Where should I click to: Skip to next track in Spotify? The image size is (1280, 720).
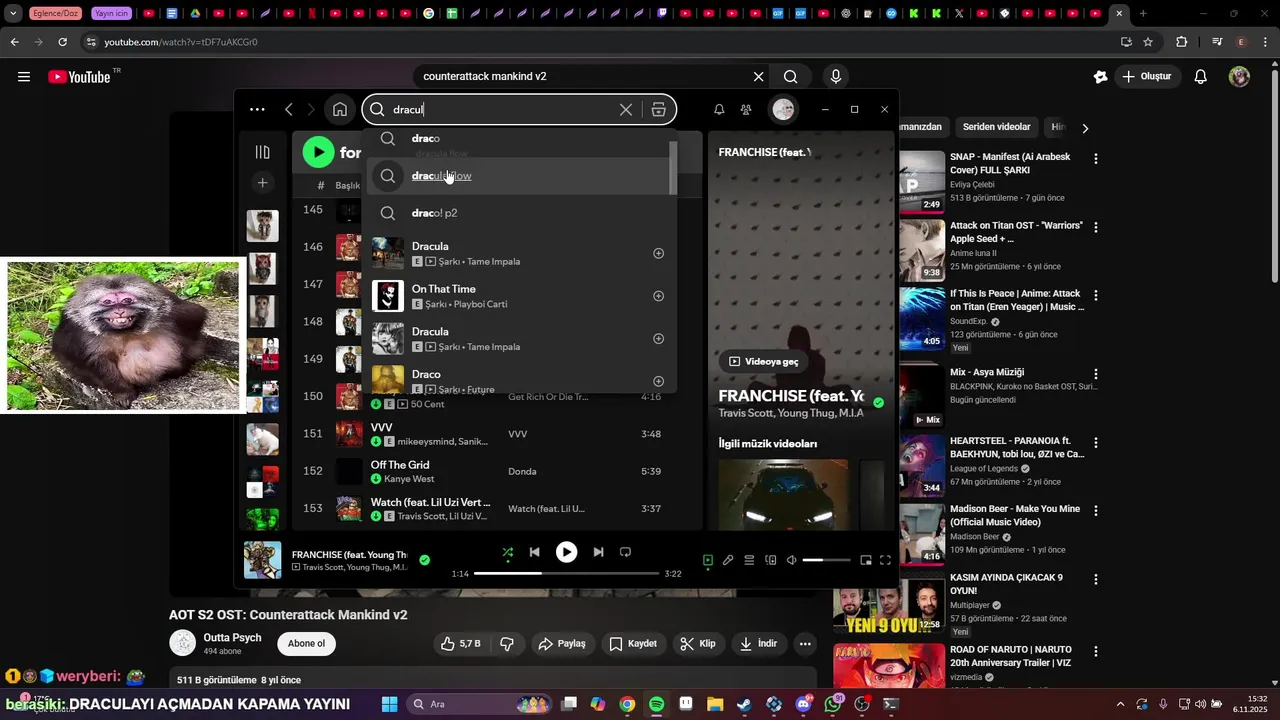(x=598, y=552)
